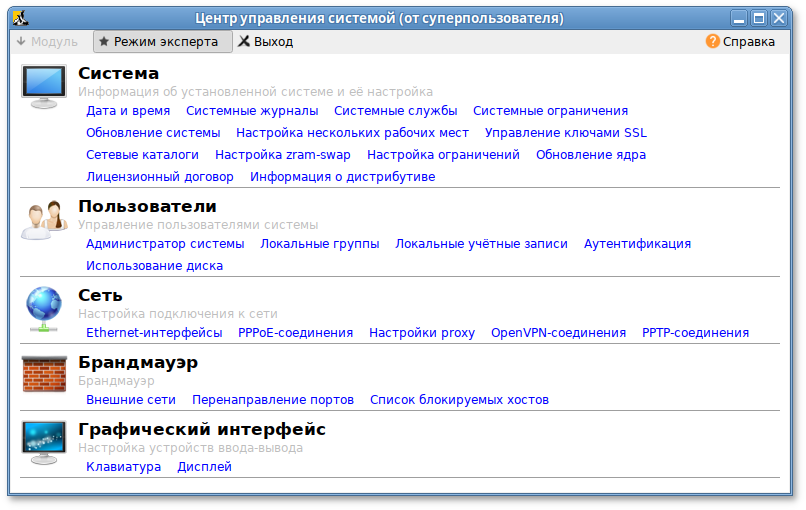Open Перенаправление портов
The image size is (806, 510).
[x=273, y=399]
